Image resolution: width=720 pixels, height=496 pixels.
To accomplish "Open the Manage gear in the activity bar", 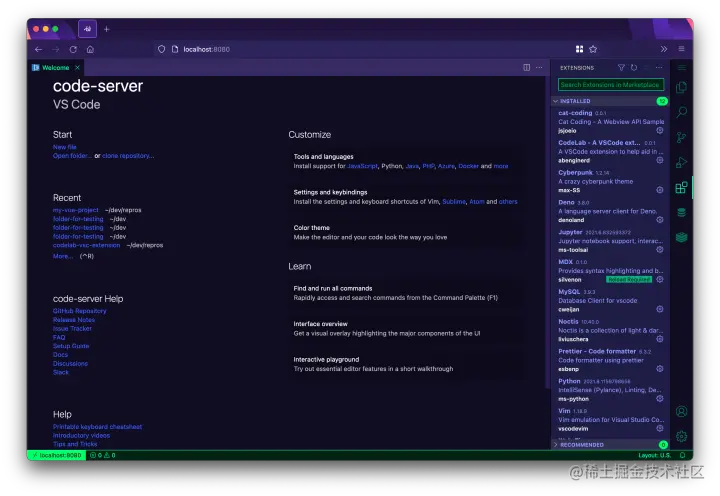I will (x=681, y=436).
